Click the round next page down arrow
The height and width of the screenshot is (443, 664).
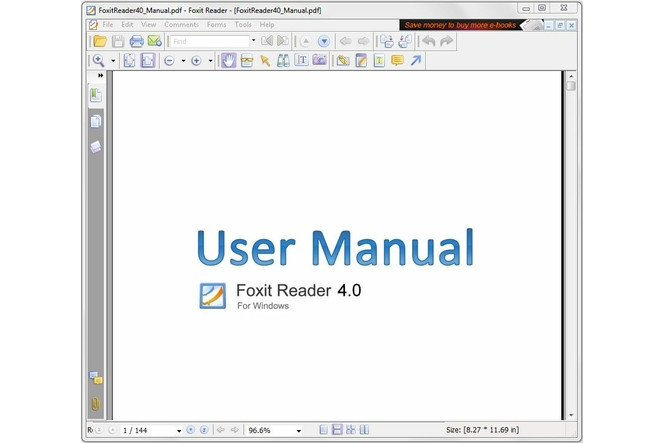pyautogui.click(x=324, y=42)
